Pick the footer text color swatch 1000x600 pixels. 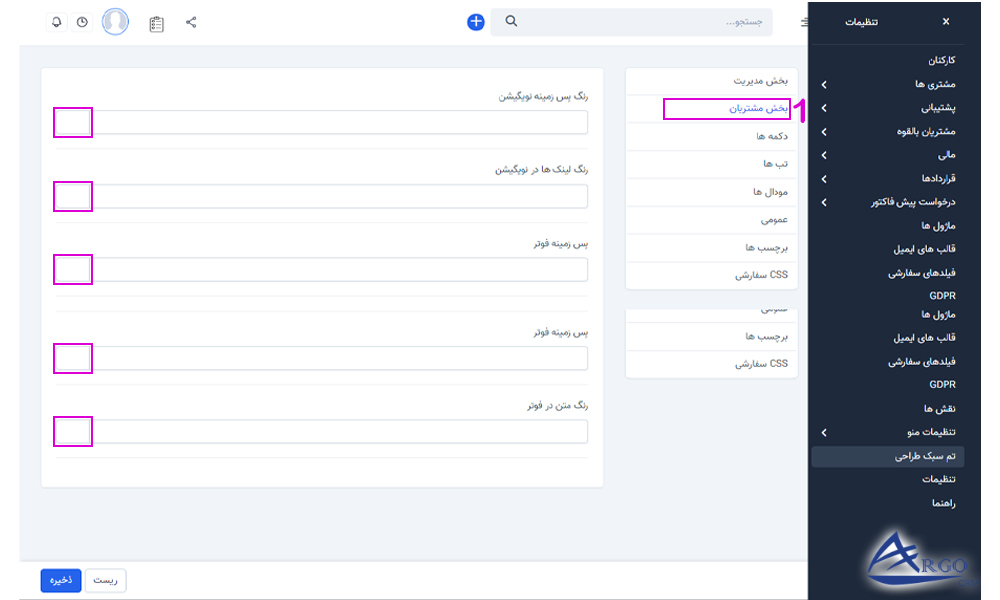pyautogui.click(x=72, y=432)
